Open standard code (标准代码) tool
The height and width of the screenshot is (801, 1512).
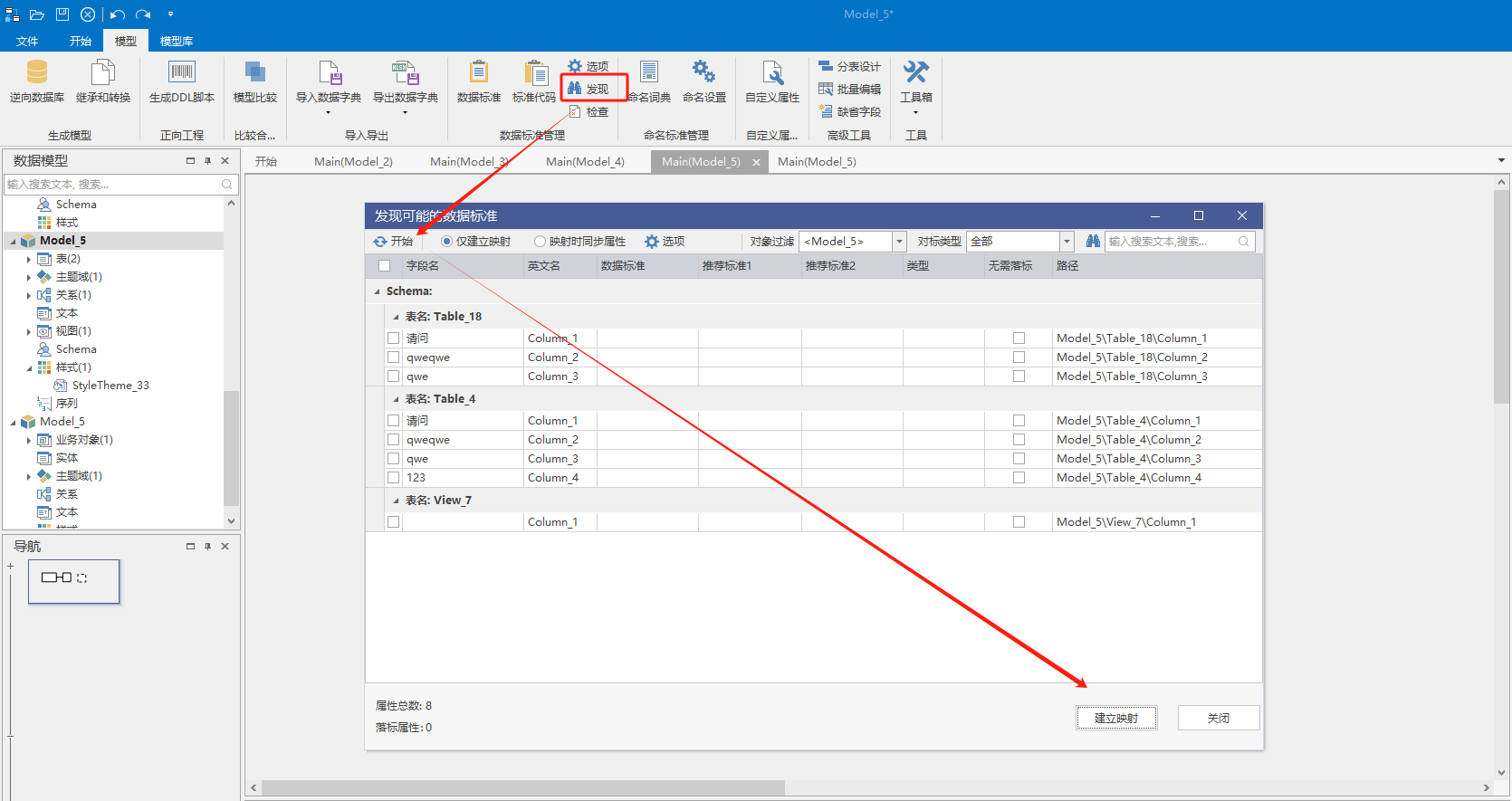(x=534, y=81)
